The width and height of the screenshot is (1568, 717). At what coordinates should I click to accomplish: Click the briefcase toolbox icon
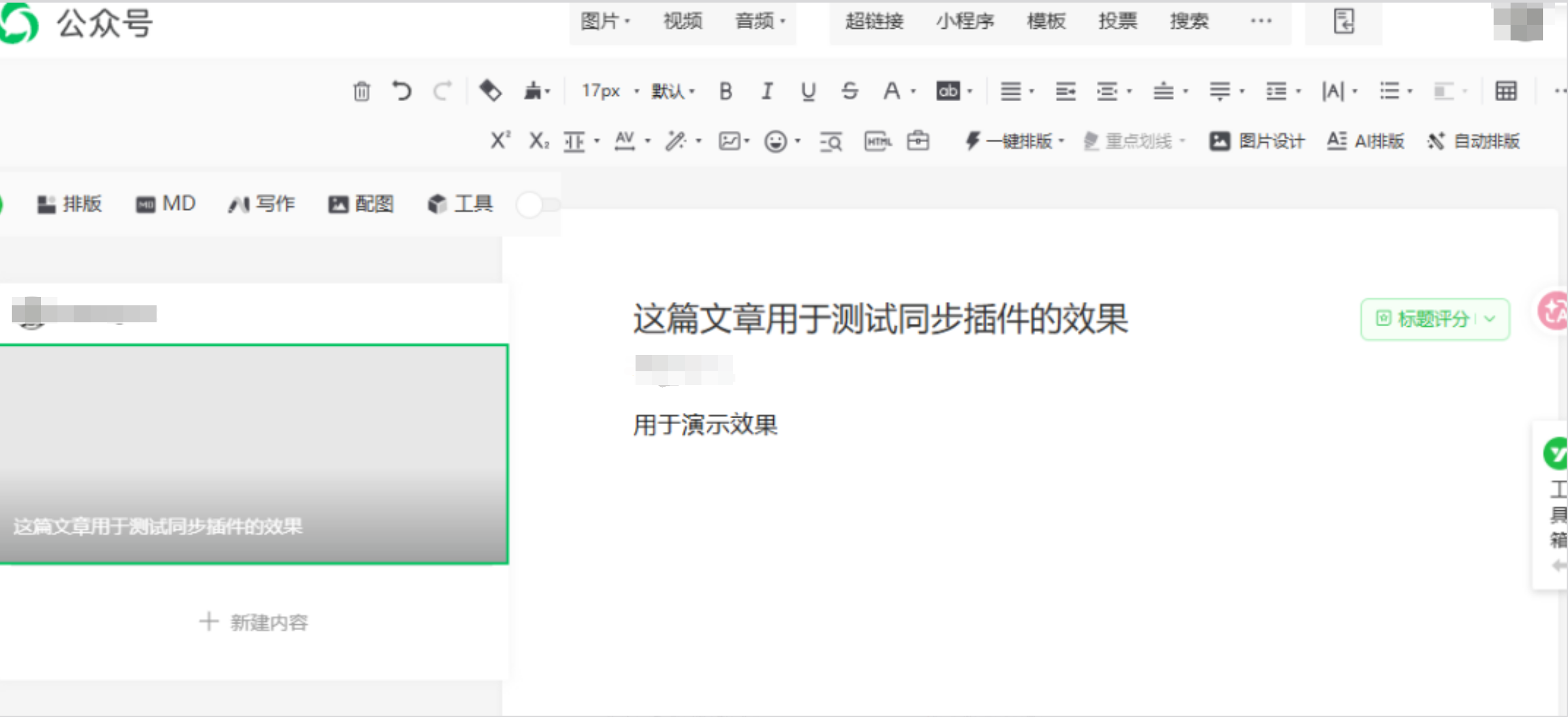point(917,140)
